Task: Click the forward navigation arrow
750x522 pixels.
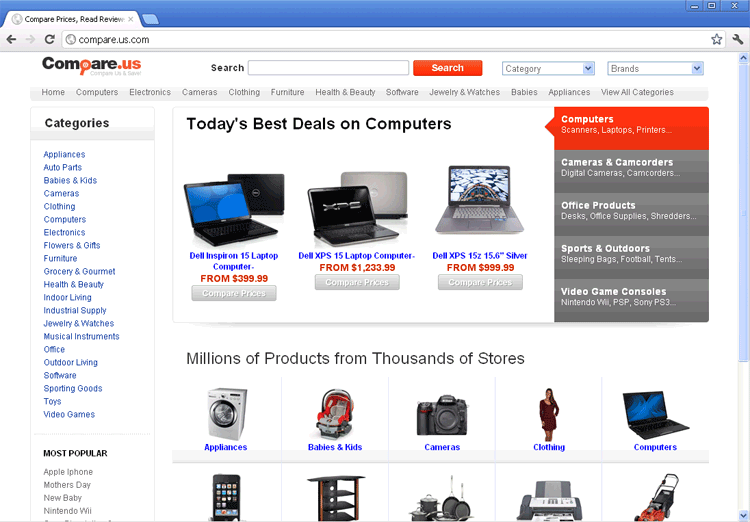Action: click(30, 39)
